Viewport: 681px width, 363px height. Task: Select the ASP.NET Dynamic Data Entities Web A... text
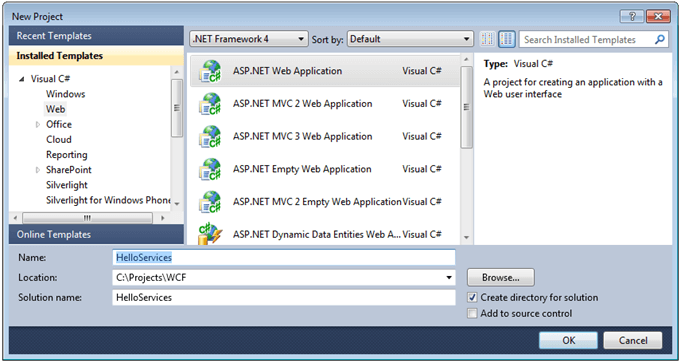pos(316,234)
